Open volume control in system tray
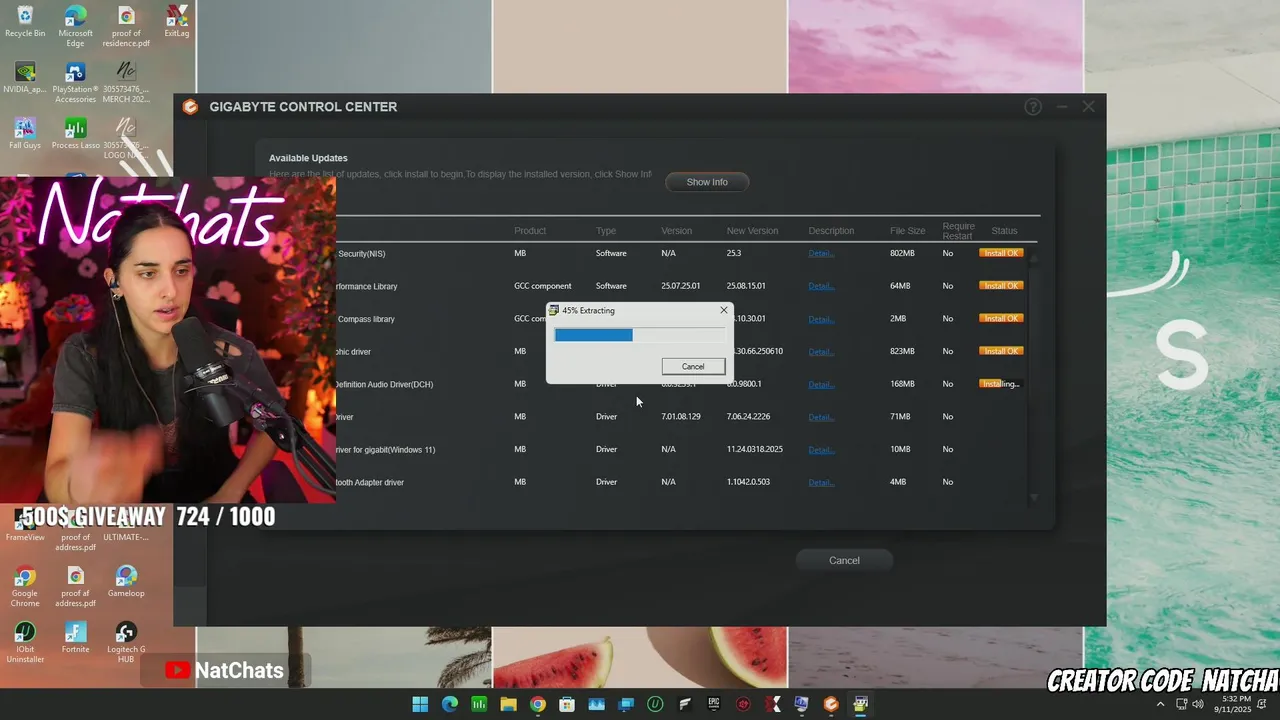This screenshot has width=1280, height=720. pos(1198,704)
